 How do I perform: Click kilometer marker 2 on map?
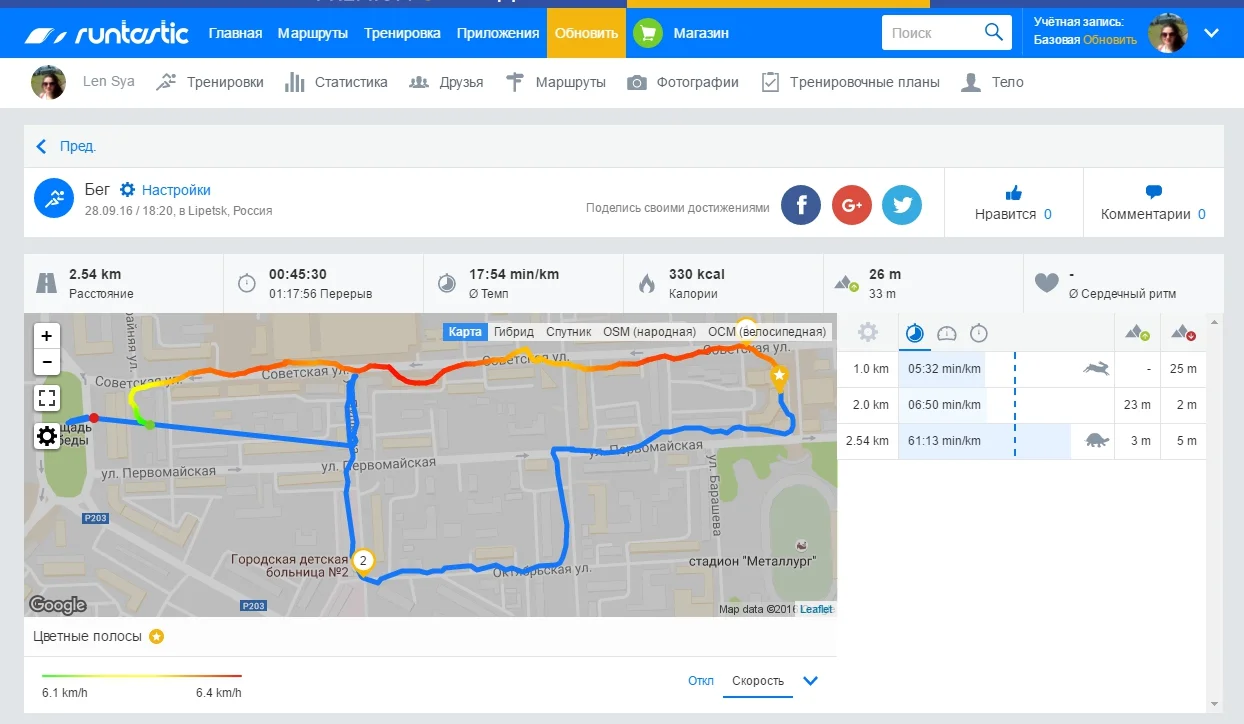[364, 561]
